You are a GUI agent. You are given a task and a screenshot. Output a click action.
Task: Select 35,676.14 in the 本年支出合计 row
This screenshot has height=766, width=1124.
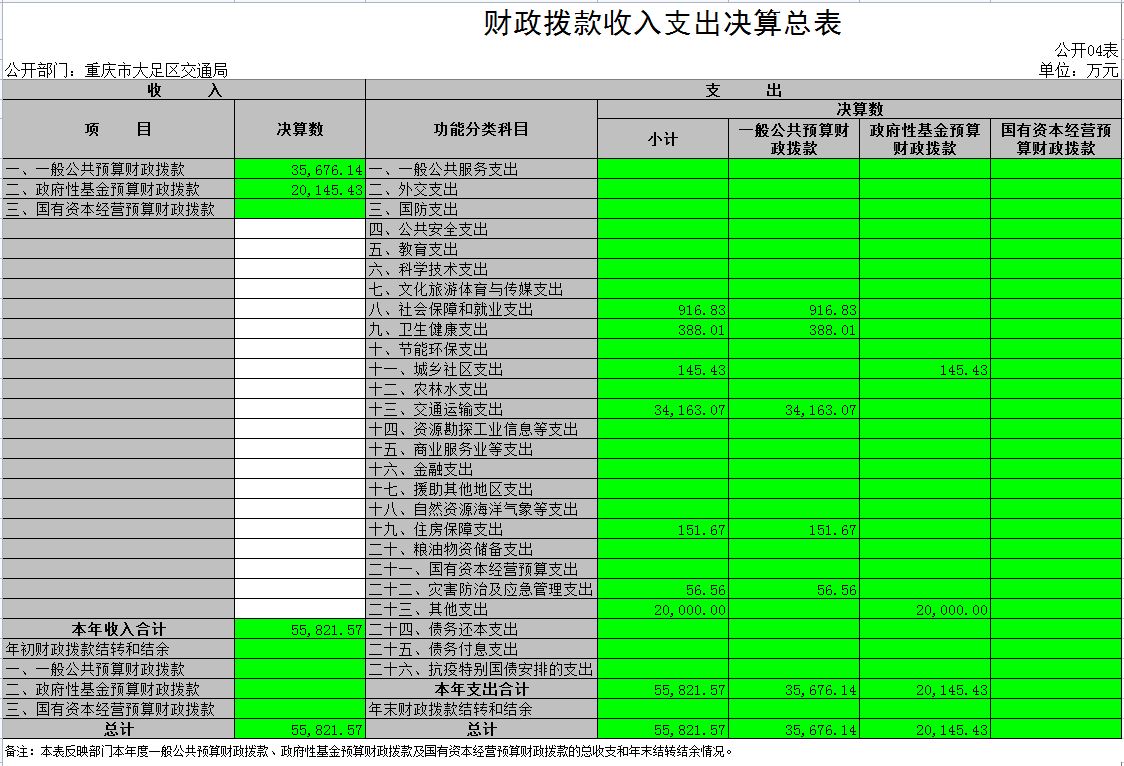point(794,689)
